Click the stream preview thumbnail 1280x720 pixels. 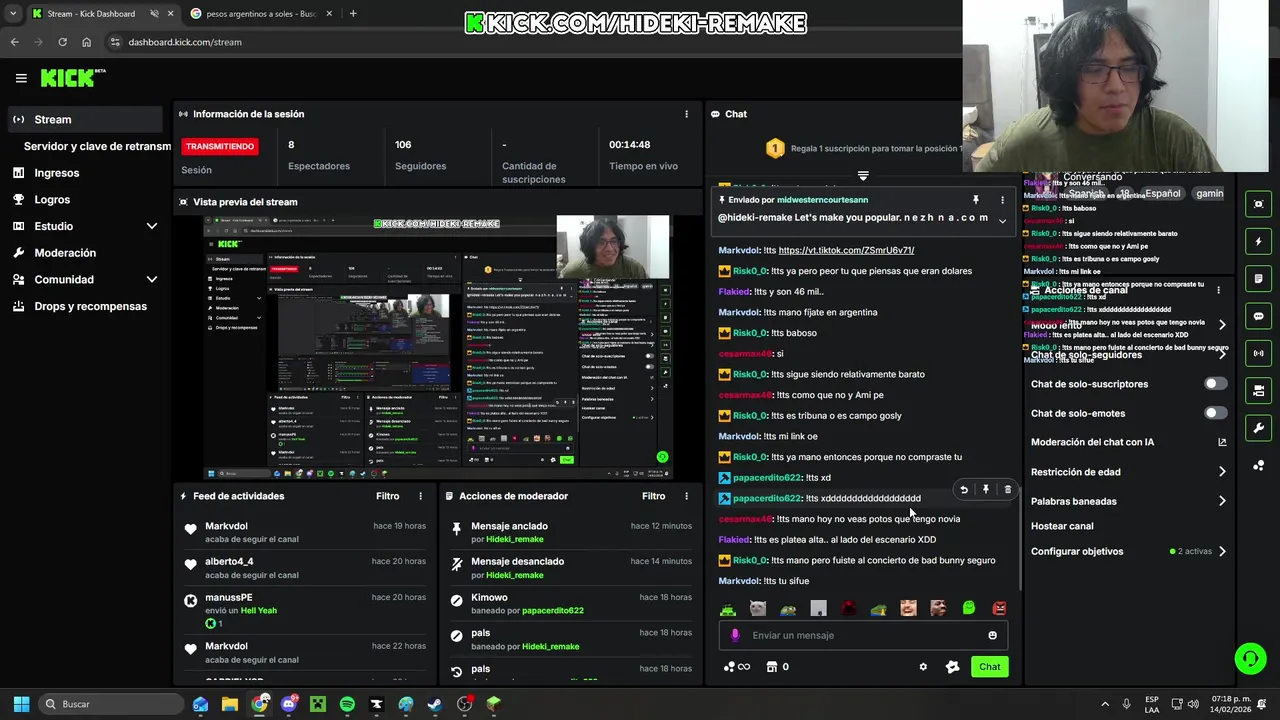pos(438,346)
